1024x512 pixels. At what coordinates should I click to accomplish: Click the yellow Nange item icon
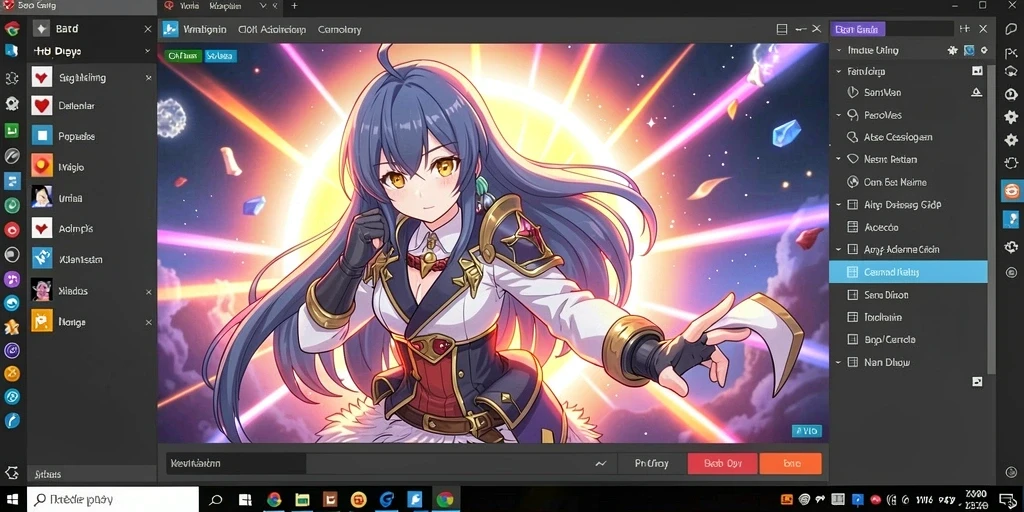[x=42, y=321]
